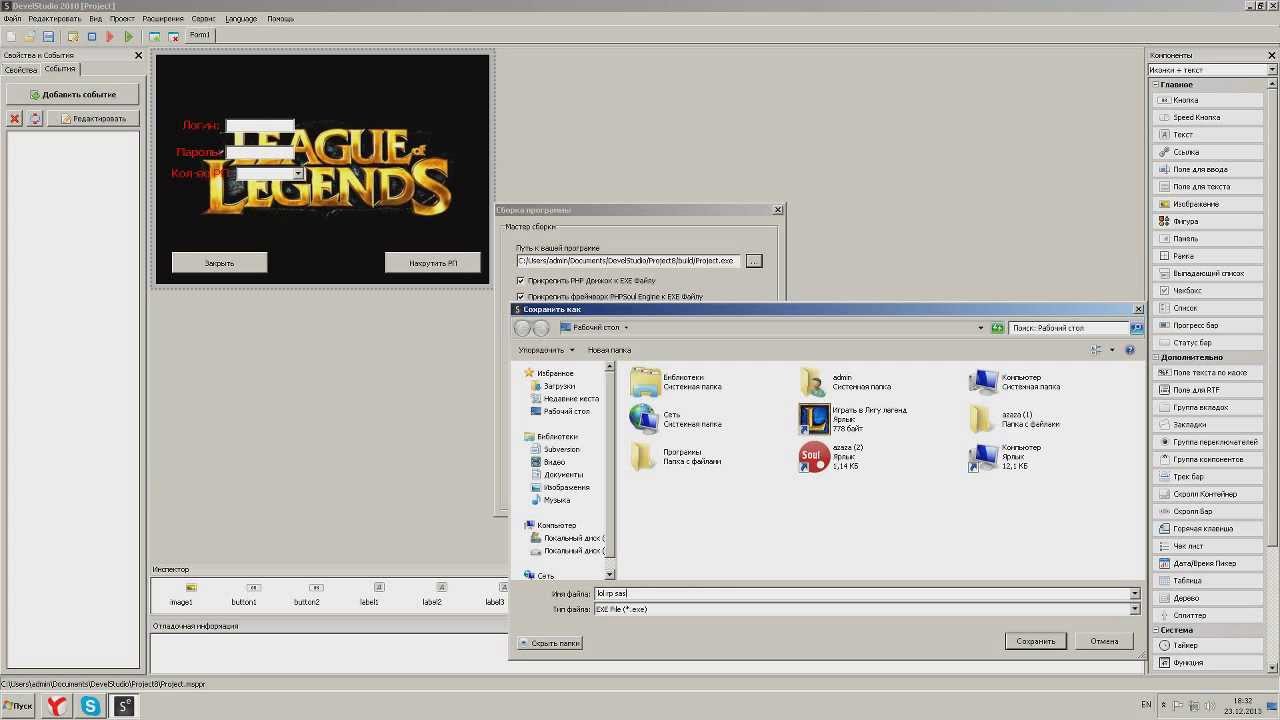The height and width of the screenshot is (720, 1280).
Task: Toggle Прикрепить фреймворк PHPSoul Engine checkbox
Action: (521, 297)
